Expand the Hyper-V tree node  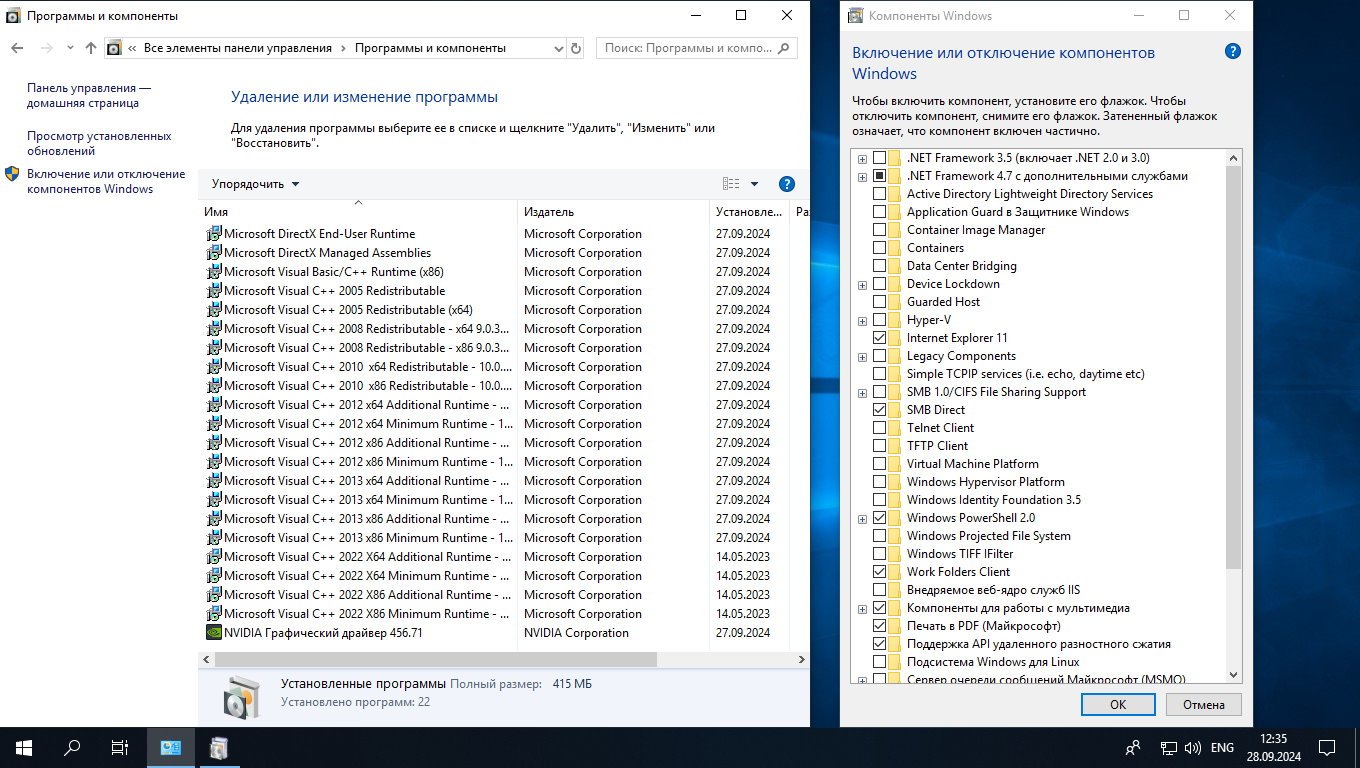click(862, 320)
